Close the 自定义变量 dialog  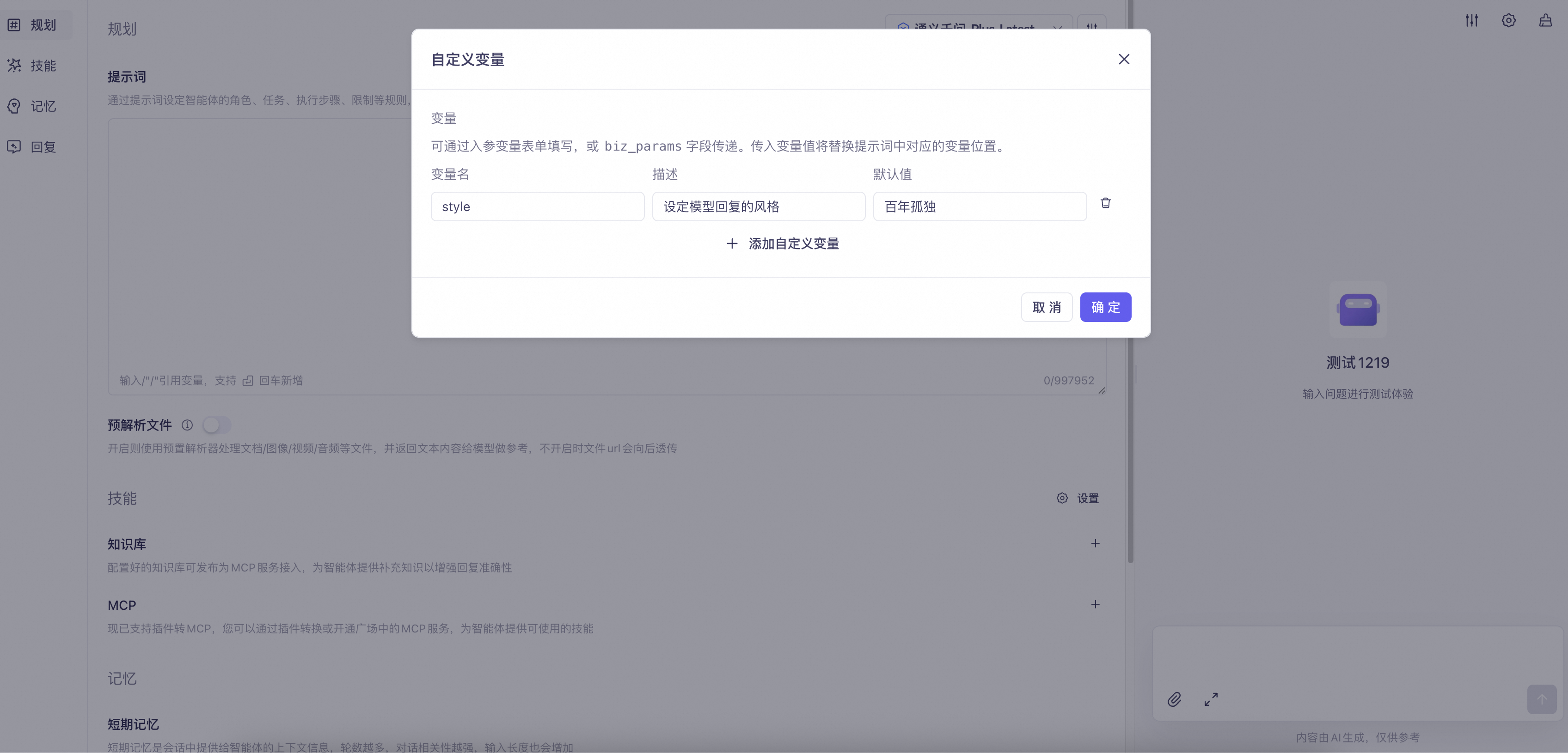click(1124, 59)
